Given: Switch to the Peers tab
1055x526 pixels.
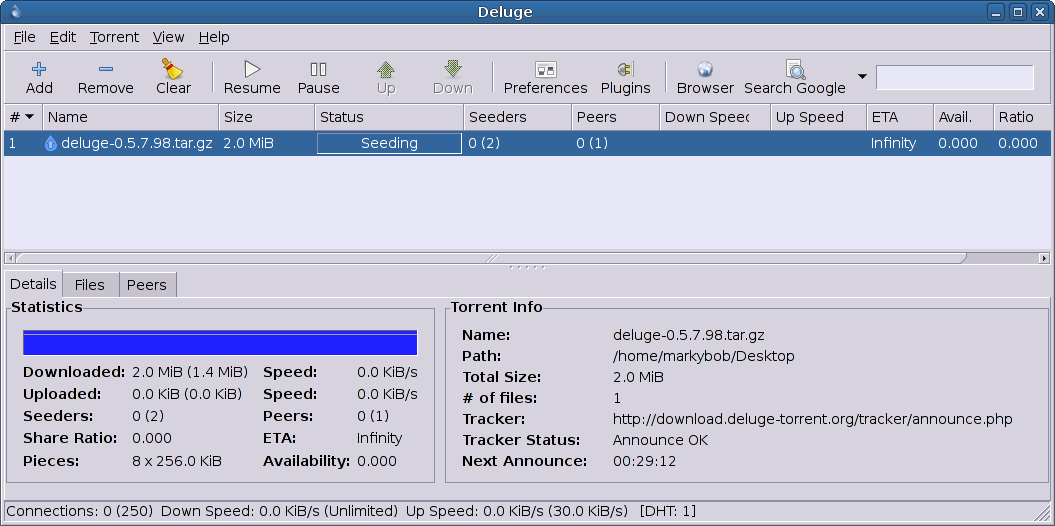Looking at the screenshot, I should coord(147,285).
